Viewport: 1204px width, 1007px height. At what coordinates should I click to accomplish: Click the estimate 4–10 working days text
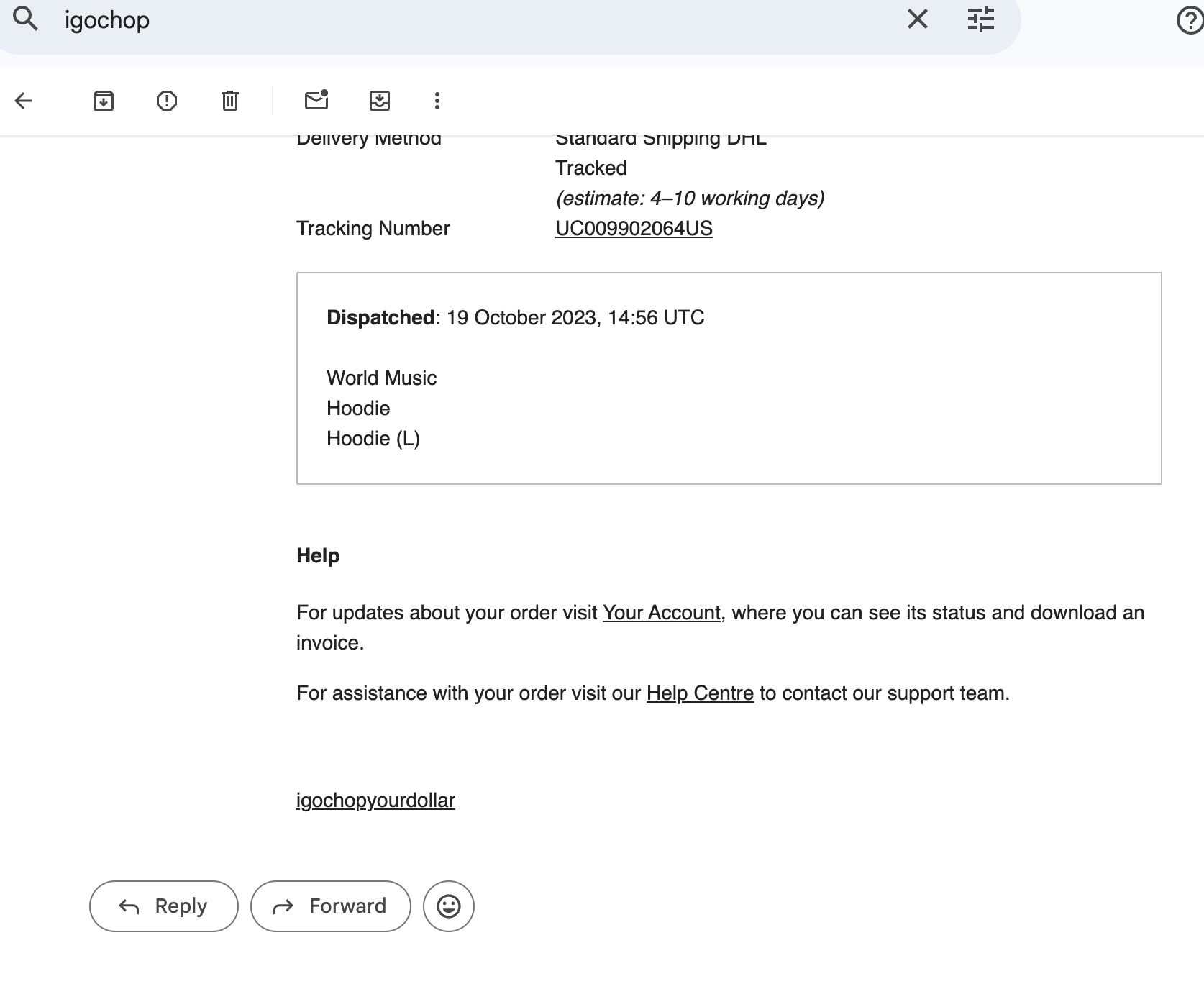[690, 199]
